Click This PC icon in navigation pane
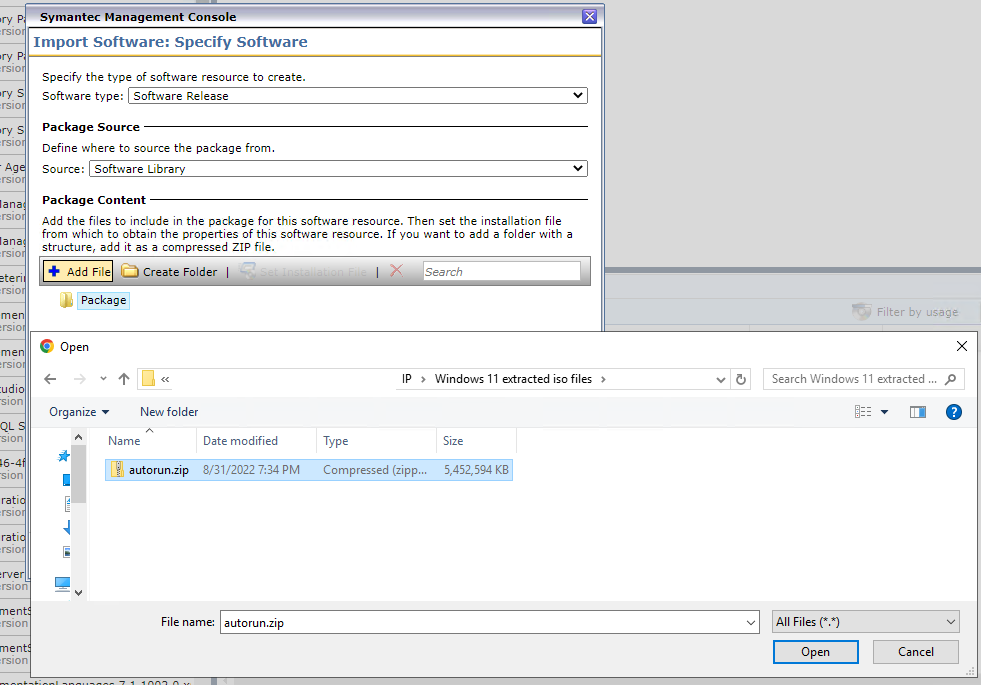This screenshot has width=981, height=685. point(62,584)
